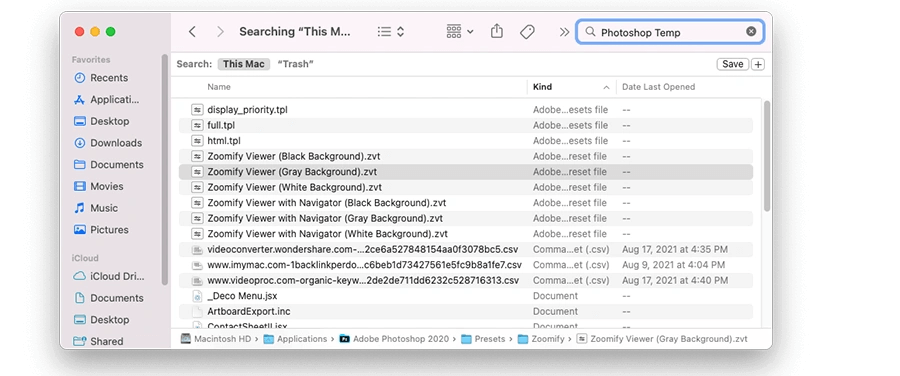900x376 pixels.
Task: Save the current search
Action: (732, 64)
